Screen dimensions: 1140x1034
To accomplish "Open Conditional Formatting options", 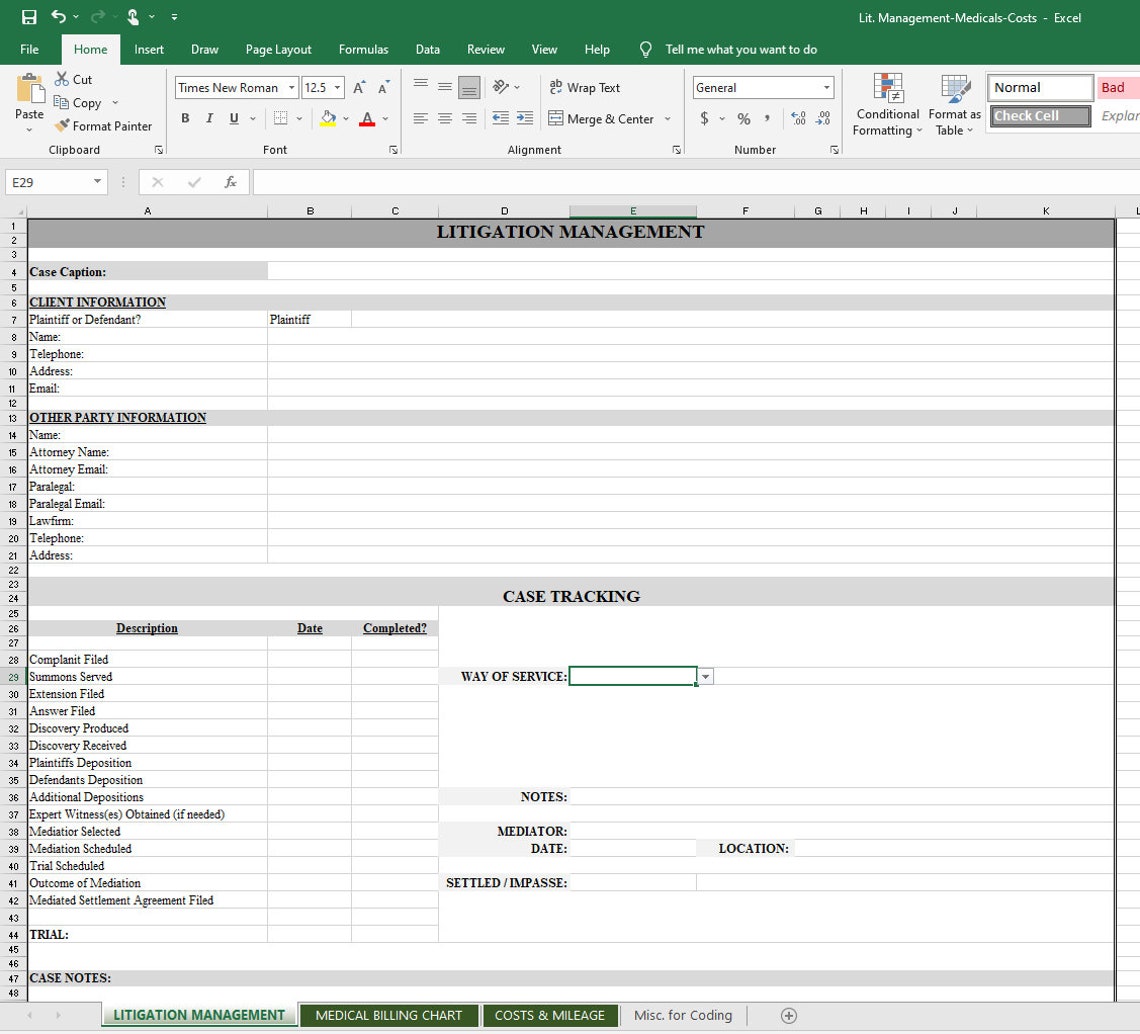I will click(x=887, y=105).
